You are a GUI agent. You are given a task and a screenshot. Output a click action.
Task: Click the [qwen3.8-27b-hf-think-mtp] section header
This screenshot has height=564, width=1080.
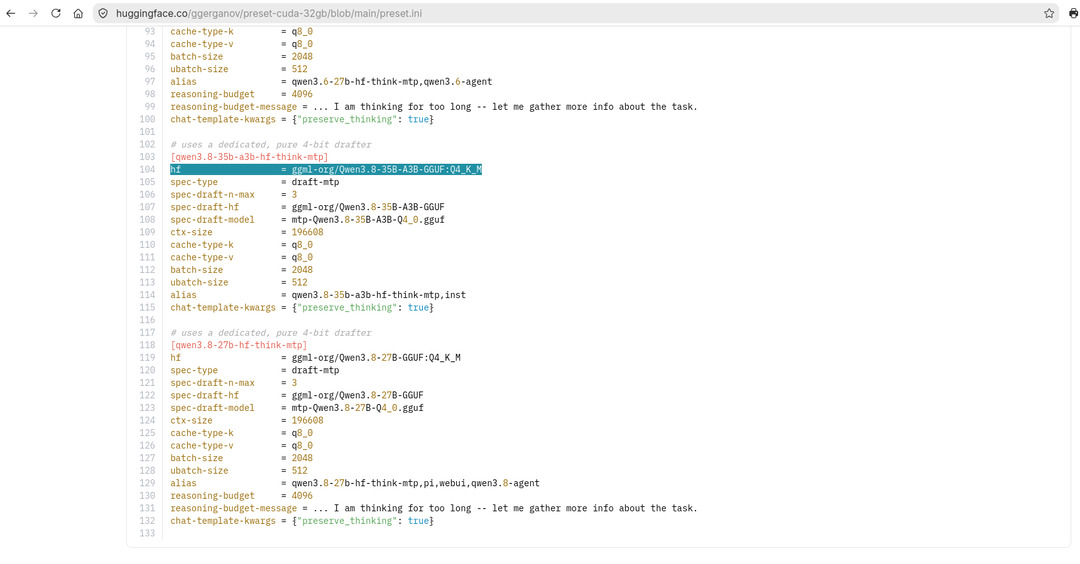pos(239,345)
